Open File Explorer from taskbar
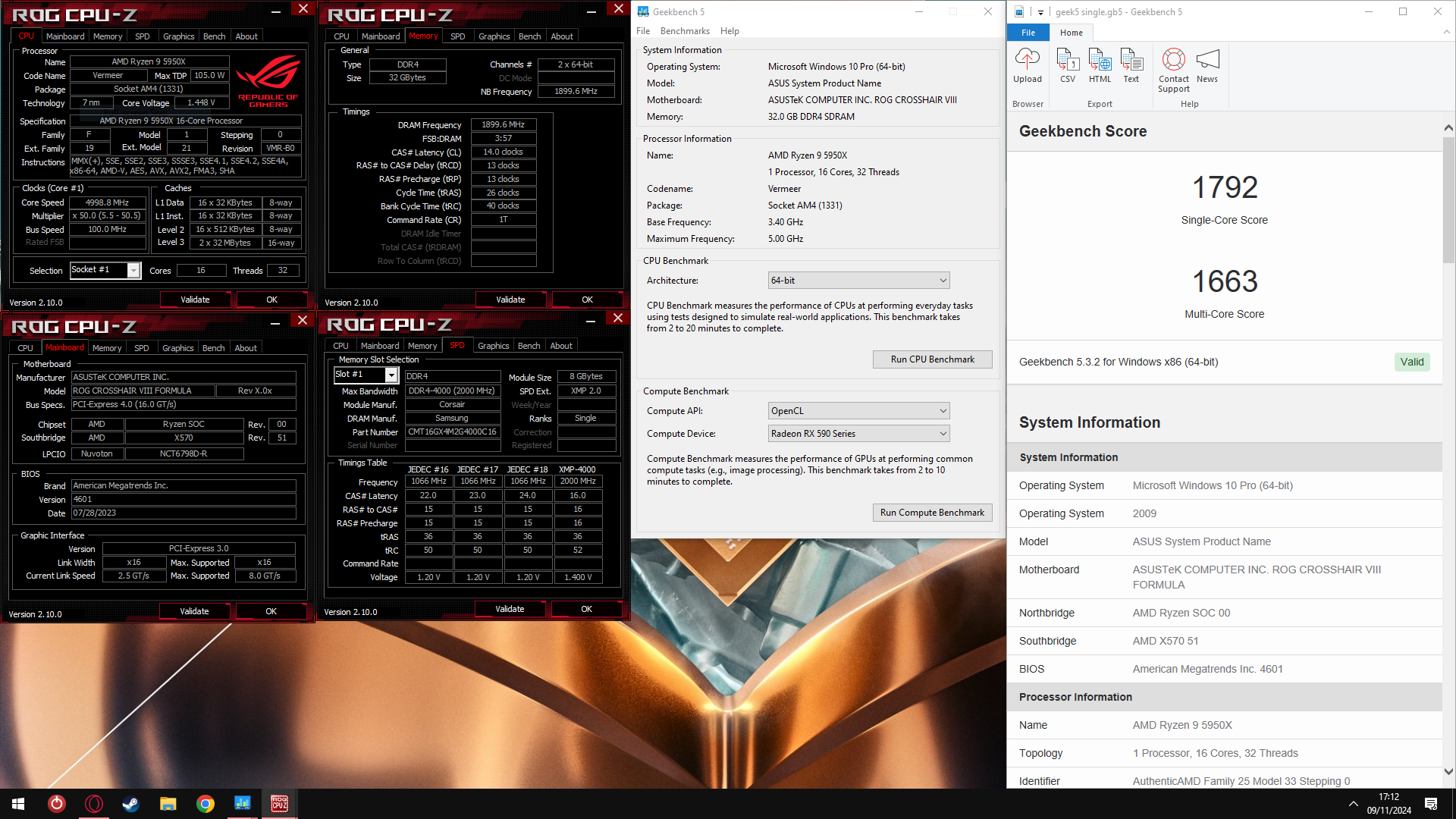Viewport: 1456px width, 819px height. pos(168,804)
